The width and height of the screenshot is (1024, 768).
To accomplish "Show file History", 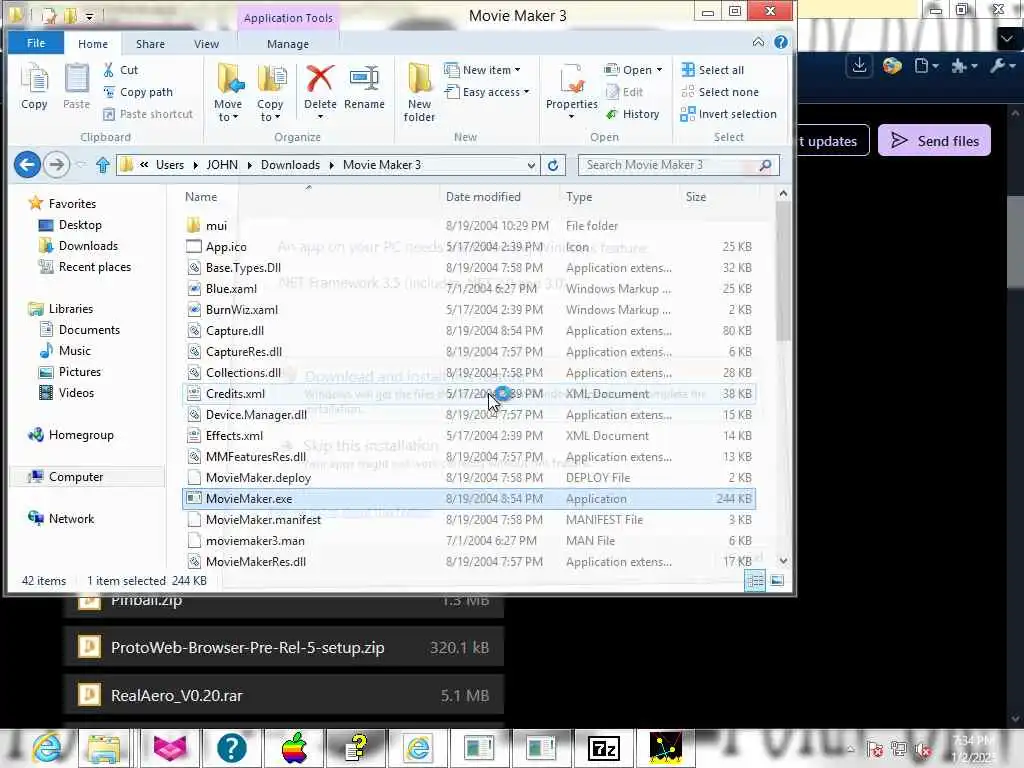I will tap(633, 114).
